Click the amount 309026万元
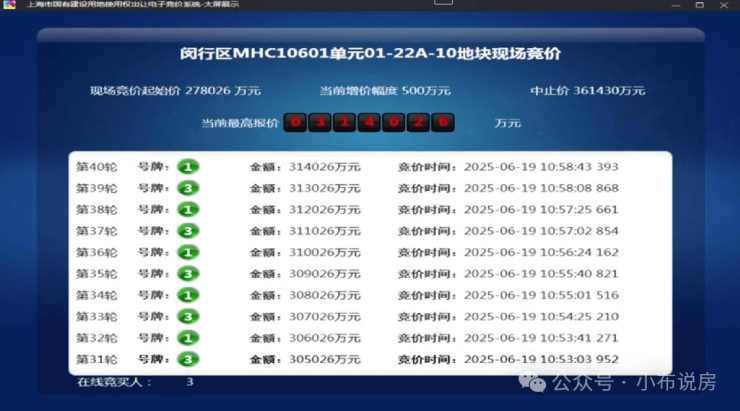Image resolution: width=740 pixels, height=411 pixels. (x=325, y=274)
